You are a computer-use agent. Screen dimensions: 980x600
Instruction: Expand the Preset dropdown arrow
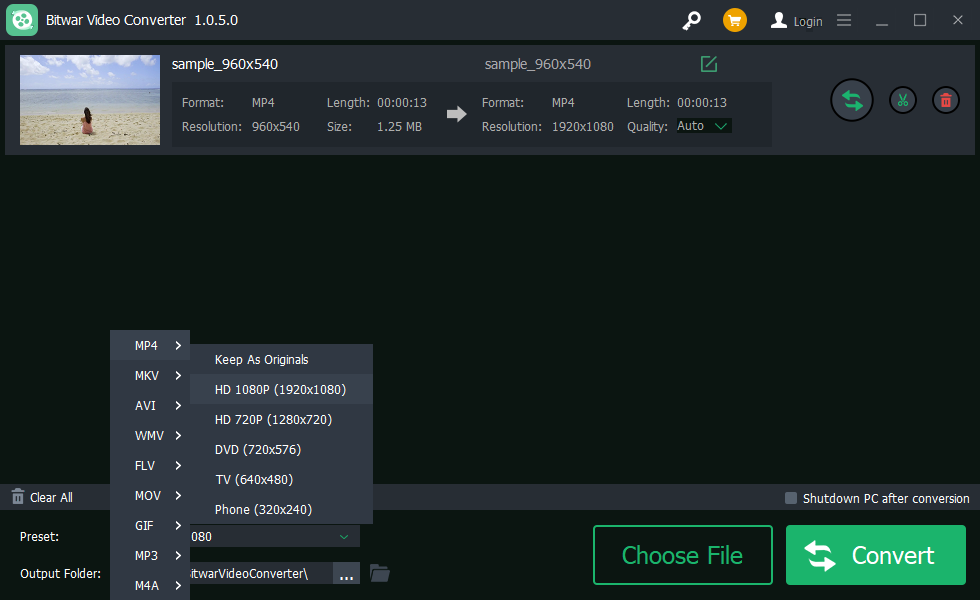(x=344, y=536)
